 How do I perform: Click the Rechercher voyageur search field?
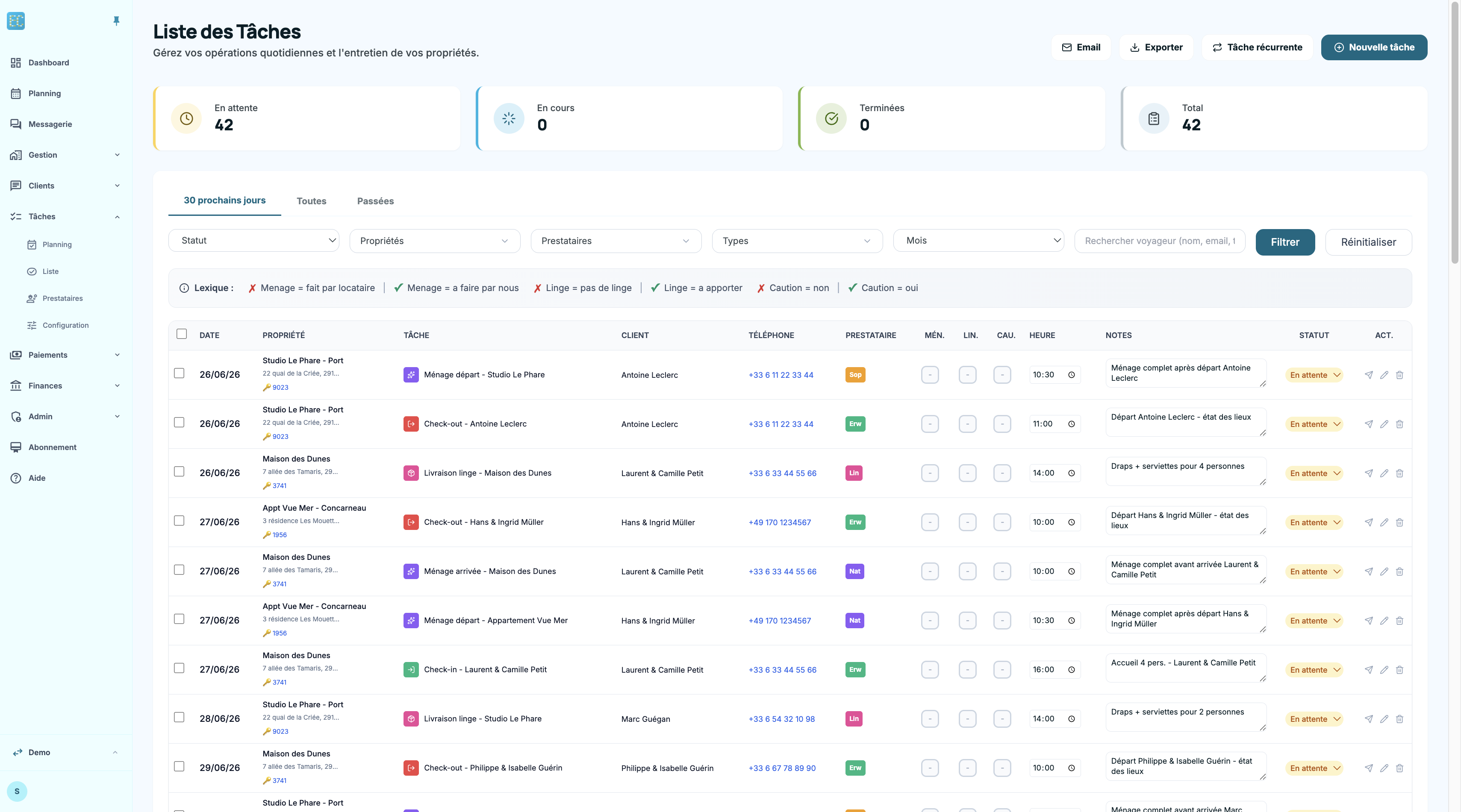tap(1159, 241)
